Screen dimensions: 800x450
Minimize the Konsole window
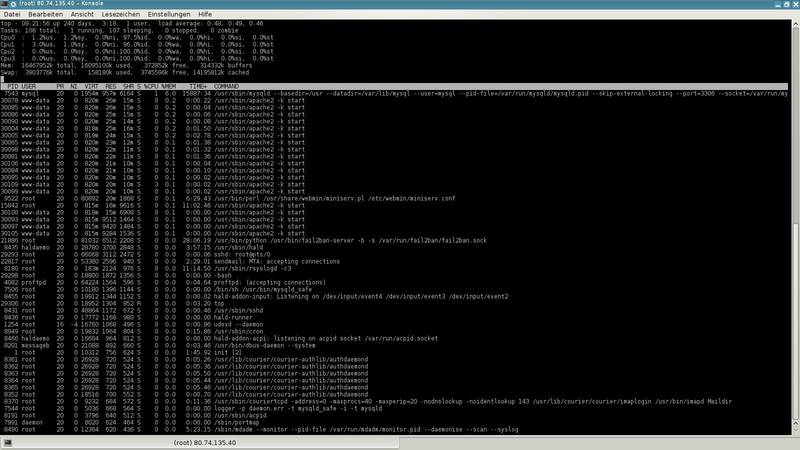click(x=778, y=4)
